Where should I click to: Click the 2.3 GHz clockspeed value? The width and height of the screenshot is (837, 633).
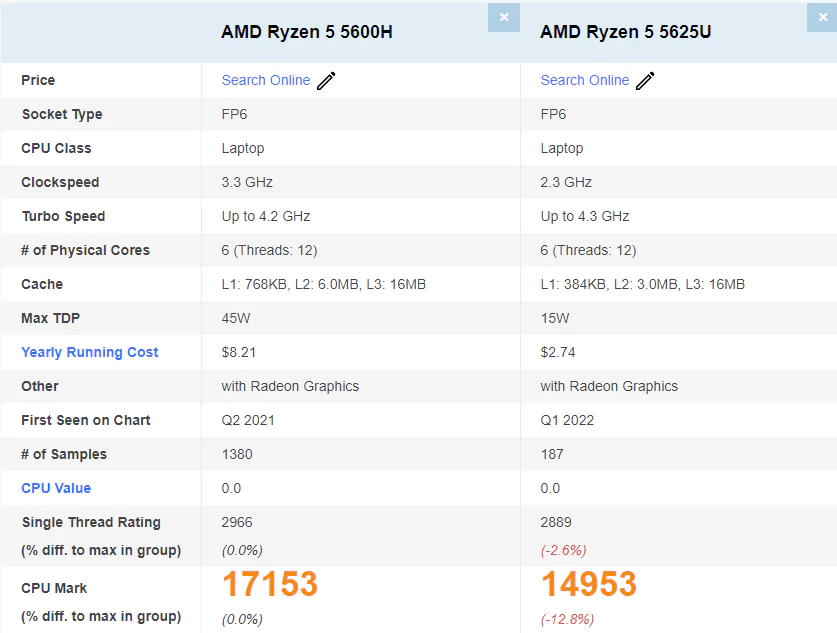pyautogui.click(x=566, y=183)
